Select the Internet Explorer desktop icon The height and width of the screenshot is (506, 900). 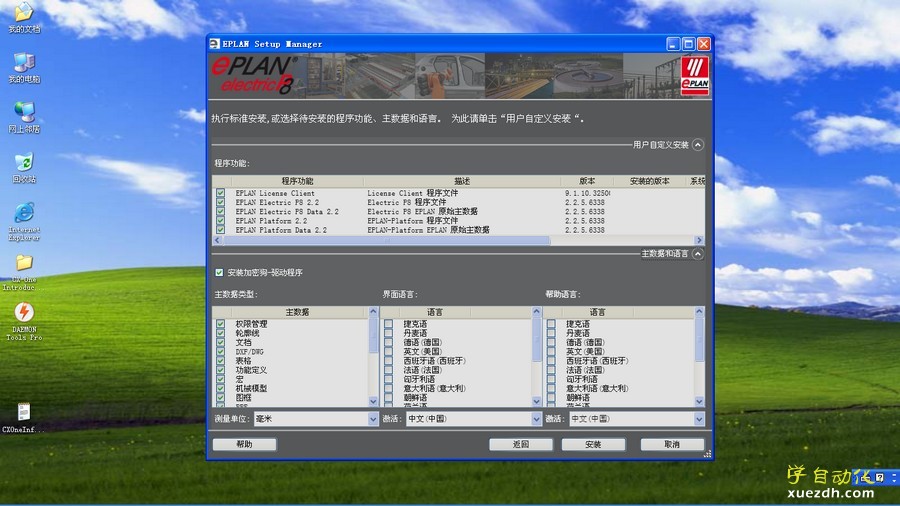pyautogui.click(x=24, y=221)
